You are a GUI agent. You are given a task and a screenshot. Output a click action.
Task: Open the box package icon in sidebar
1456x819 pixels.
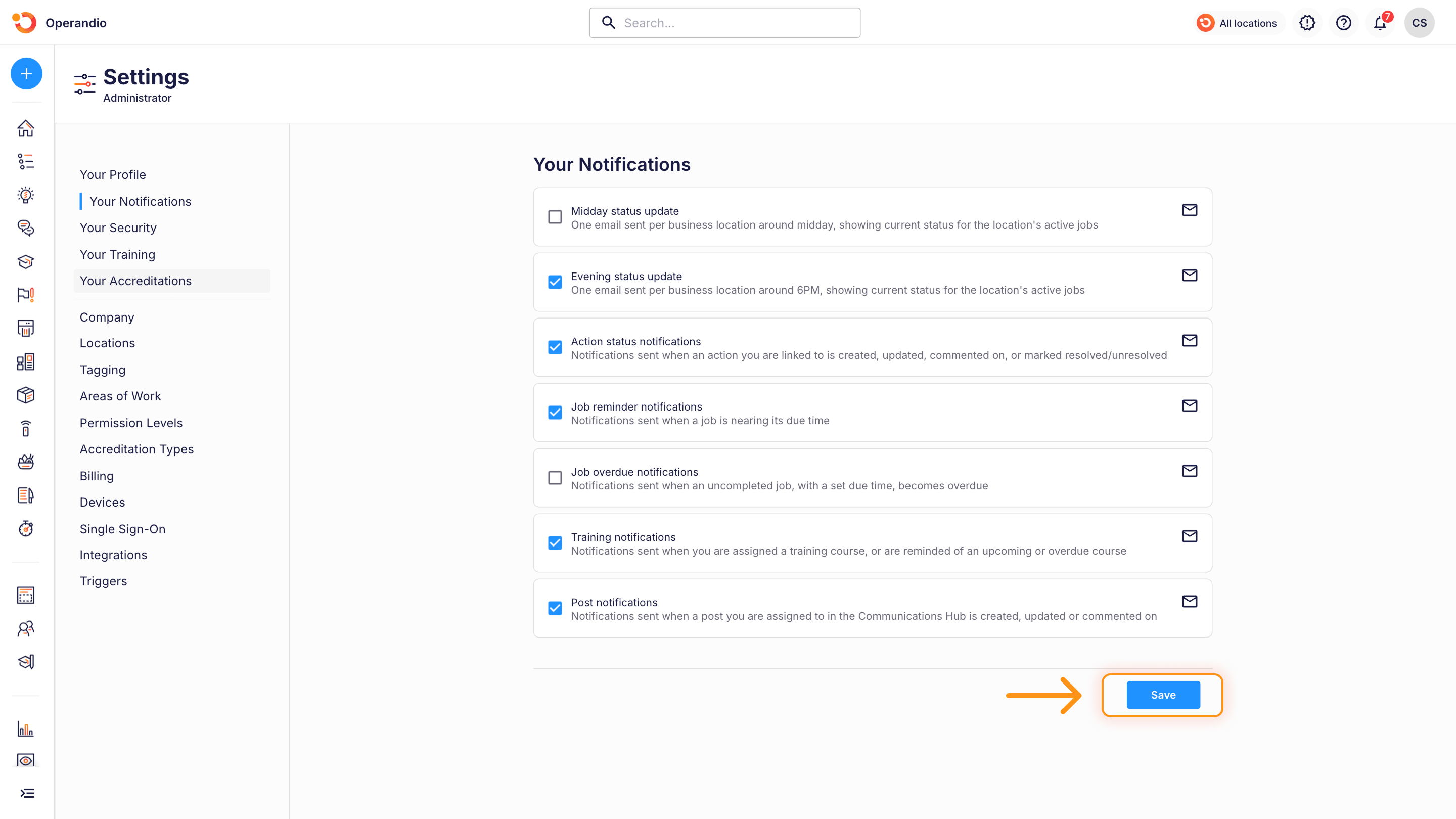pos(26,395)
